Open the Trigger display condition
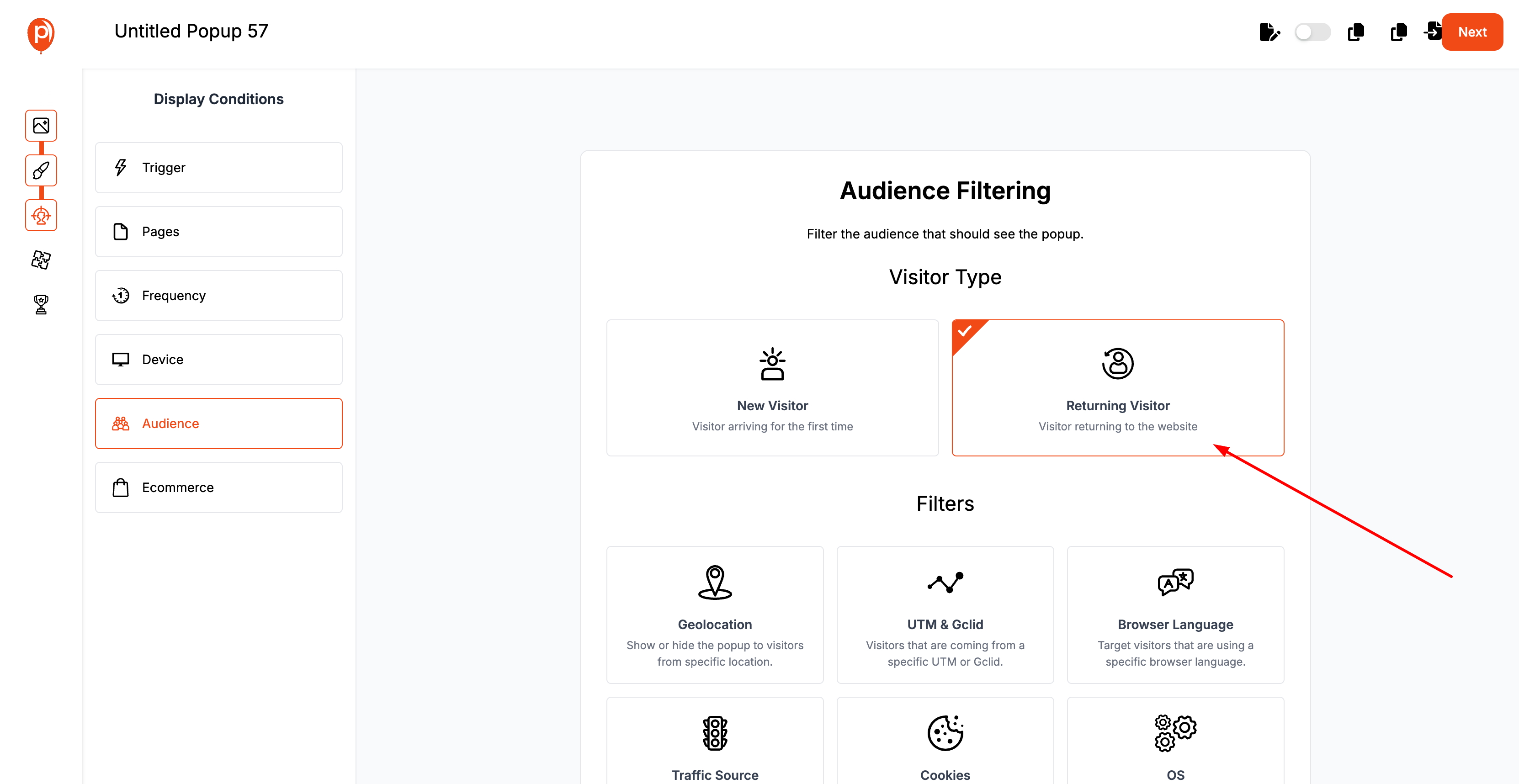The width and height of the screenshot is (1519, 784). (218, 167)
